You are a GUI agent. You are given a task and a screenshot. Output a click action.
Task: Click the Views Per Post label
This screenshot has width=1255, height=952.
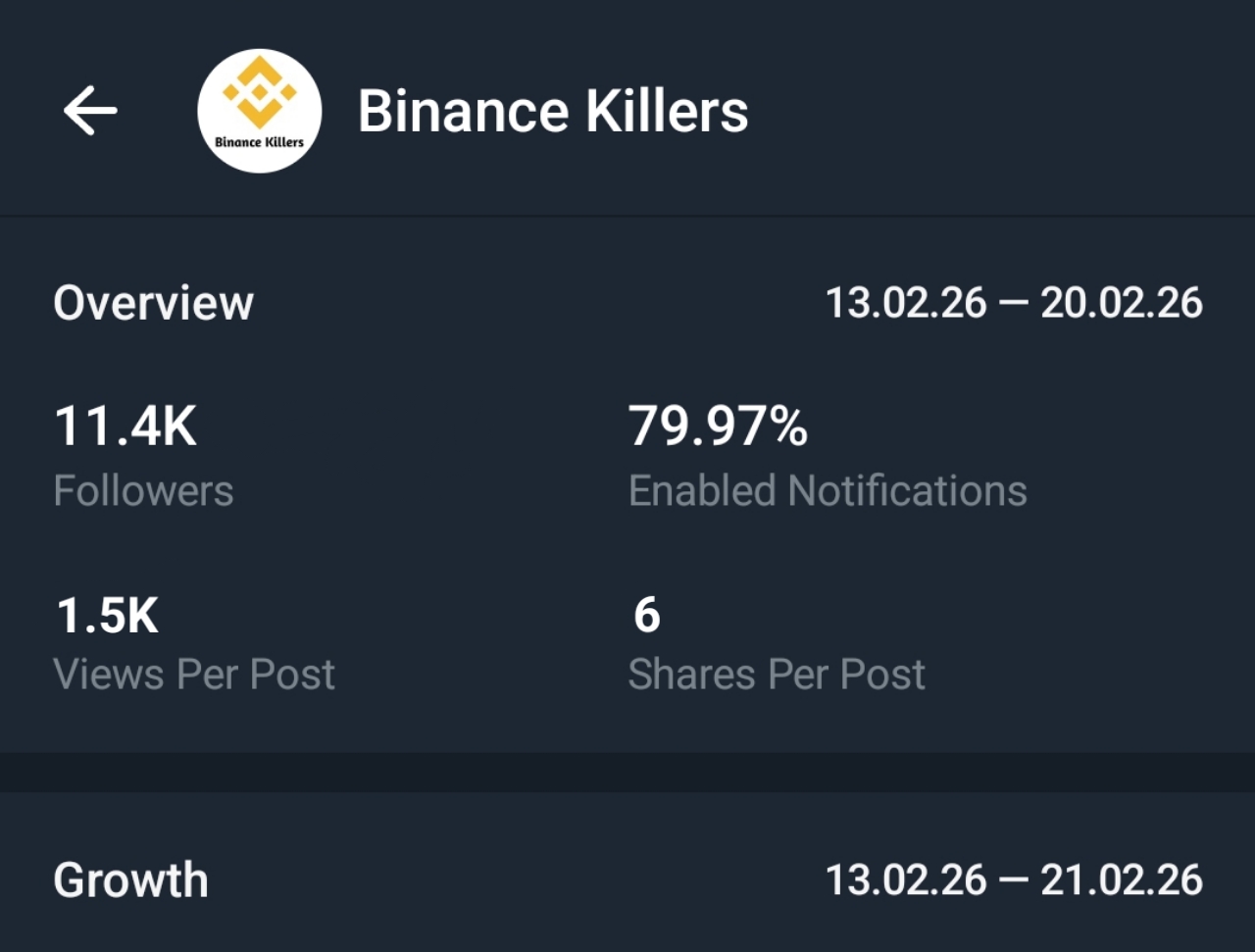pos(194,674)
